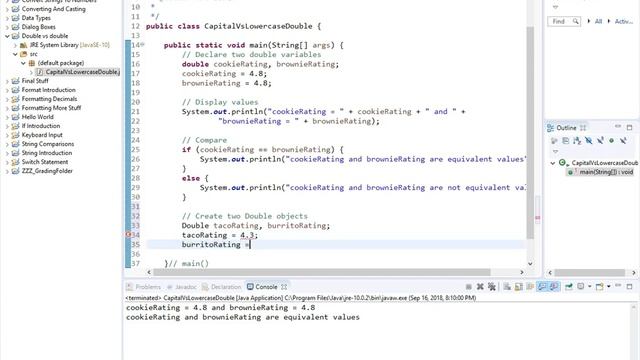This screenshot has width=640, height=360.
Task: Click the Pin Console icon
Action: (x=568, y=287)
